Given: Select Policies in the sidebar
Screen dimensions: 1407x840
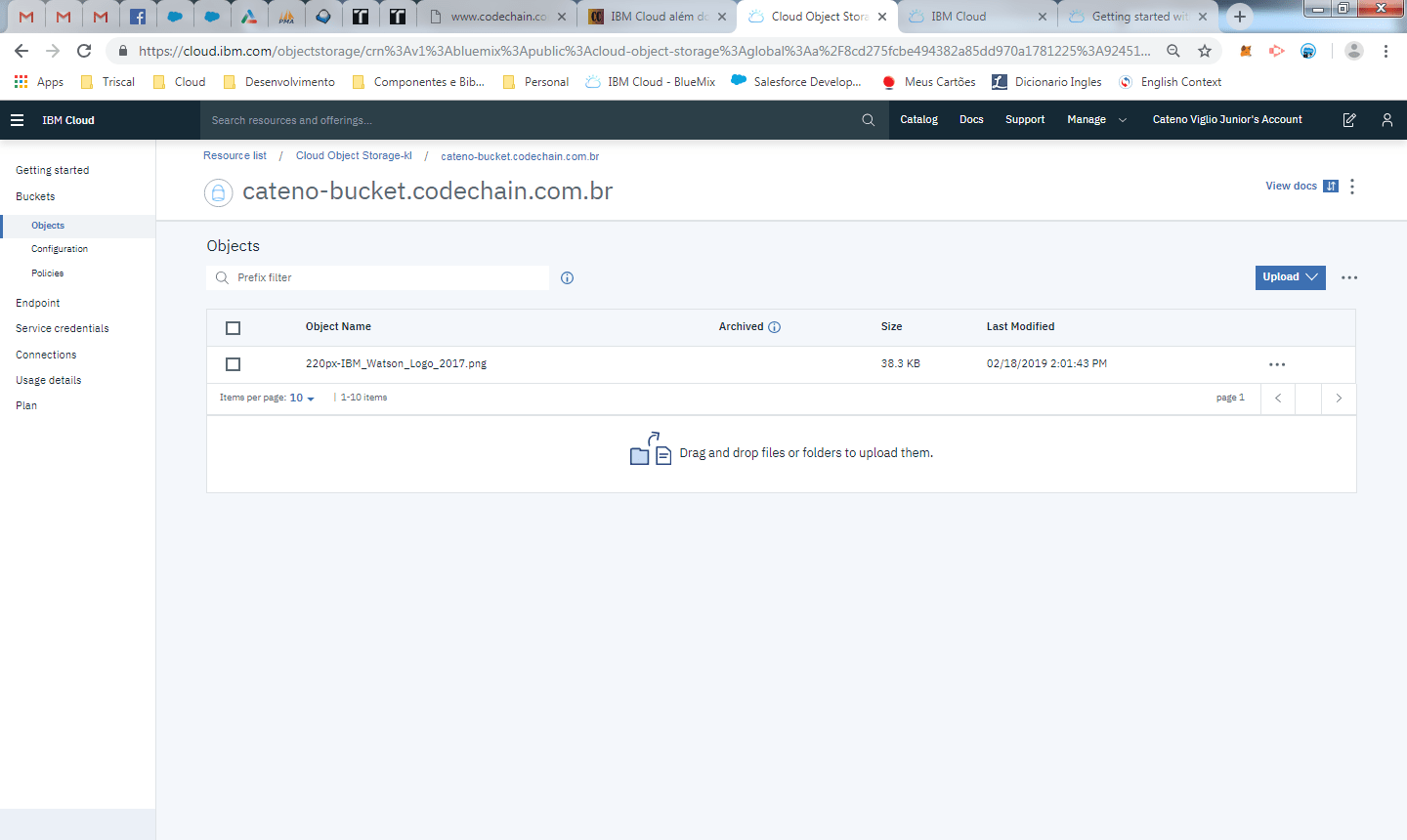Looking at the screenshot, I should (47, 273).
